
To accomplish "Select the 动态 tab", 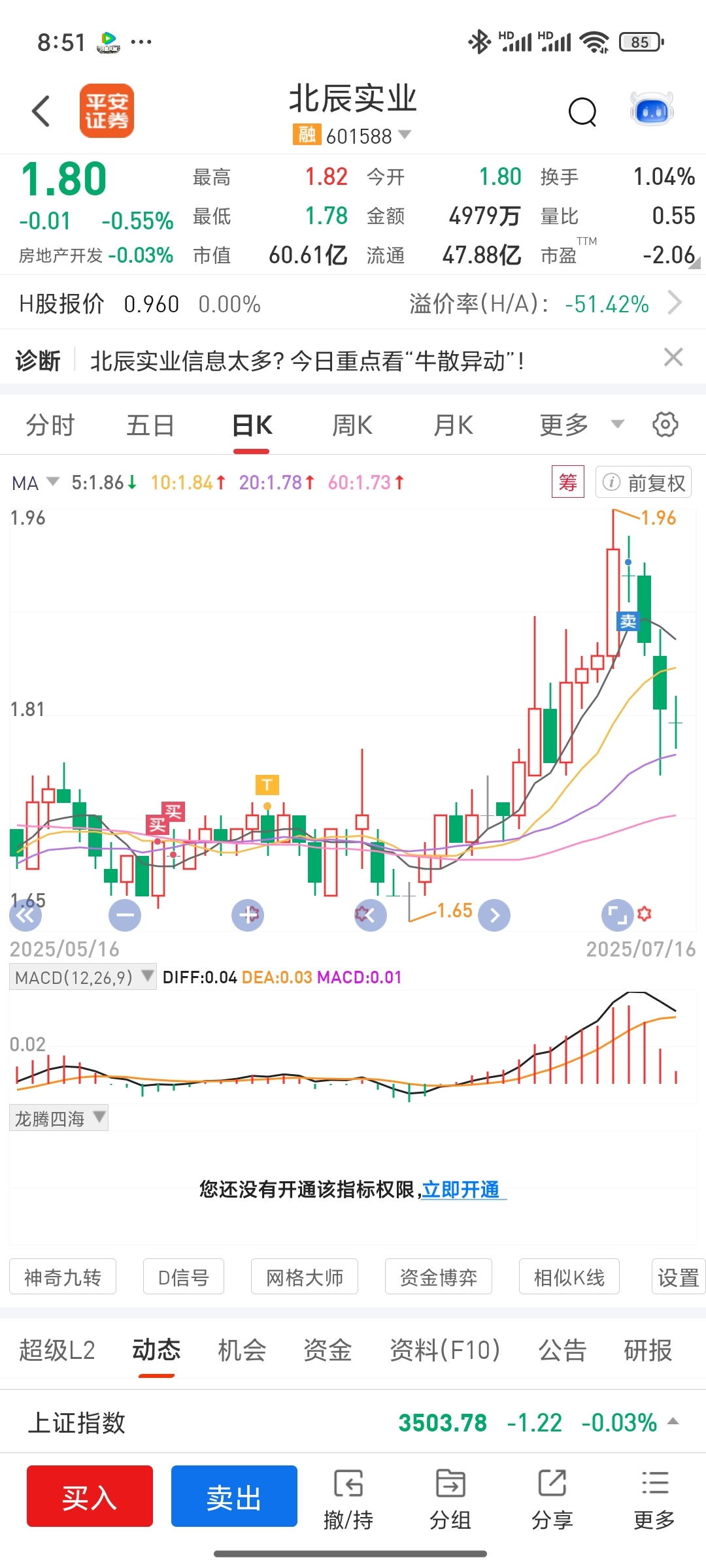I will (156, 1350).
